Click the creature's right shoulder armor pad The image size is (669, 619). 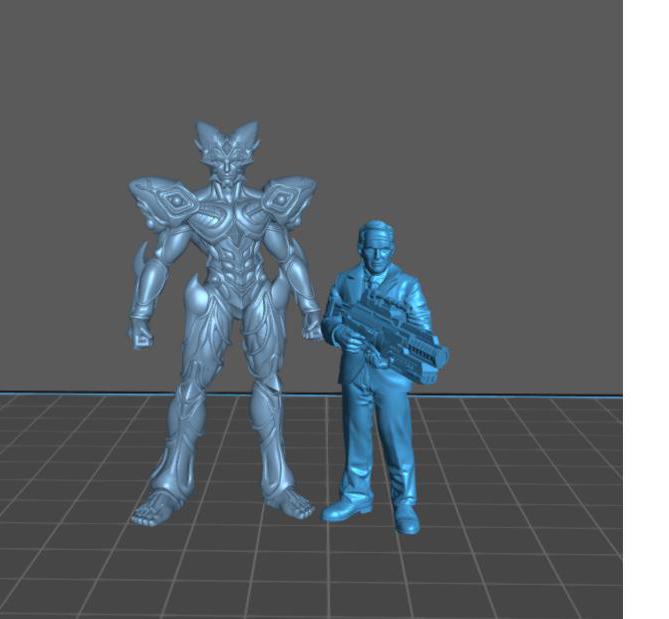(288, 198)
